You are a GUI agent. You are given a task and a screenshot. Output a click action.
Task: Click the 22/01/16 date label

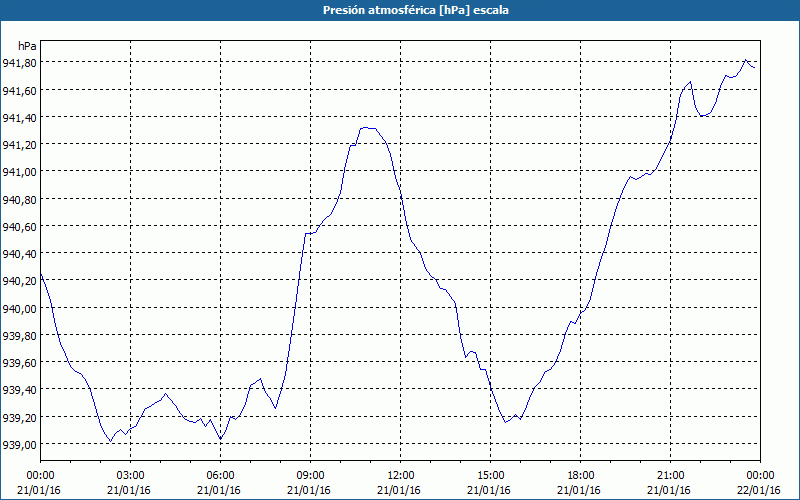pyautogui.click(x=759, y=490)
